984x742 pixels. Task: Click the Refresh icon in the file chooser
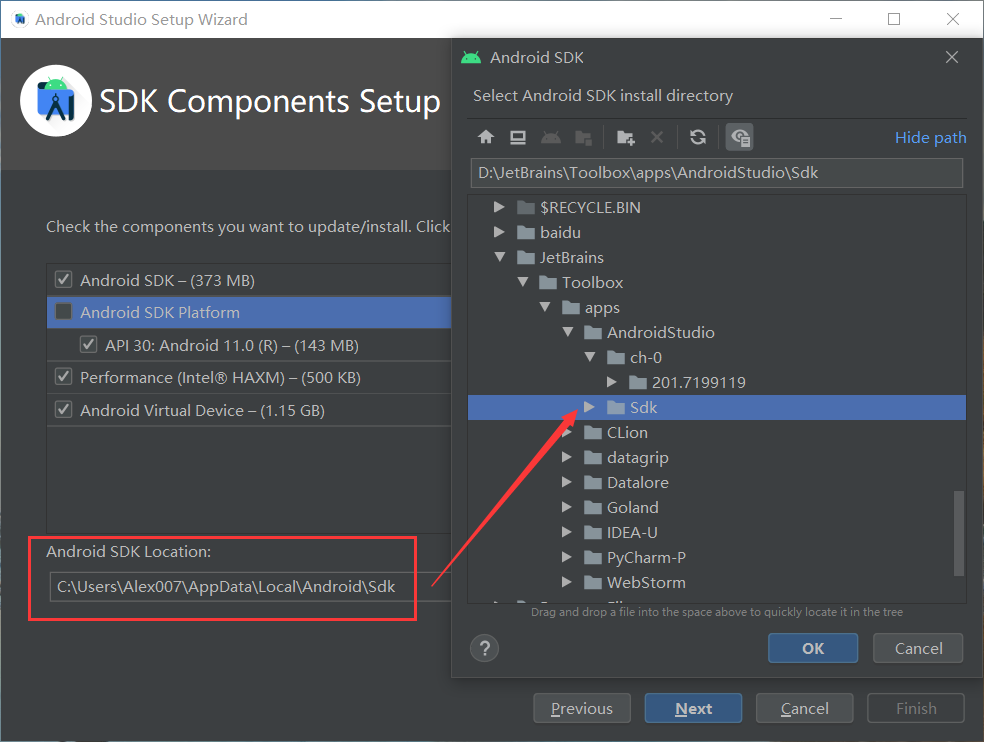point(697,137)
